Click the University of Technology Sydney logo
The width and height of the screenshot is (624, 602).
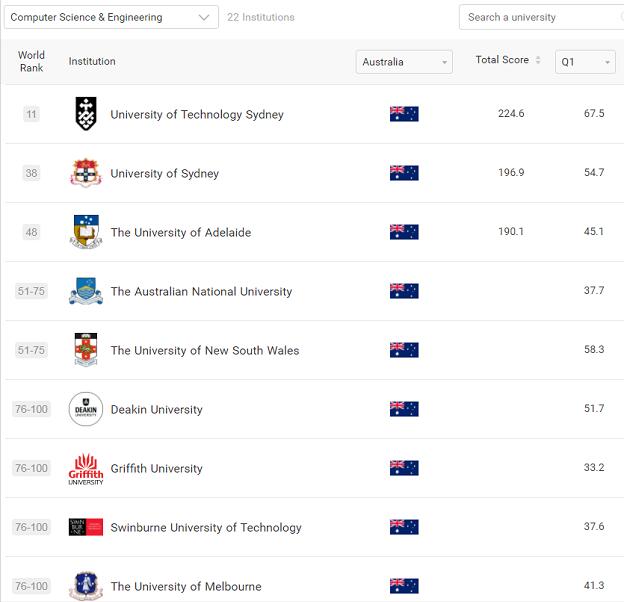(86, 114)
